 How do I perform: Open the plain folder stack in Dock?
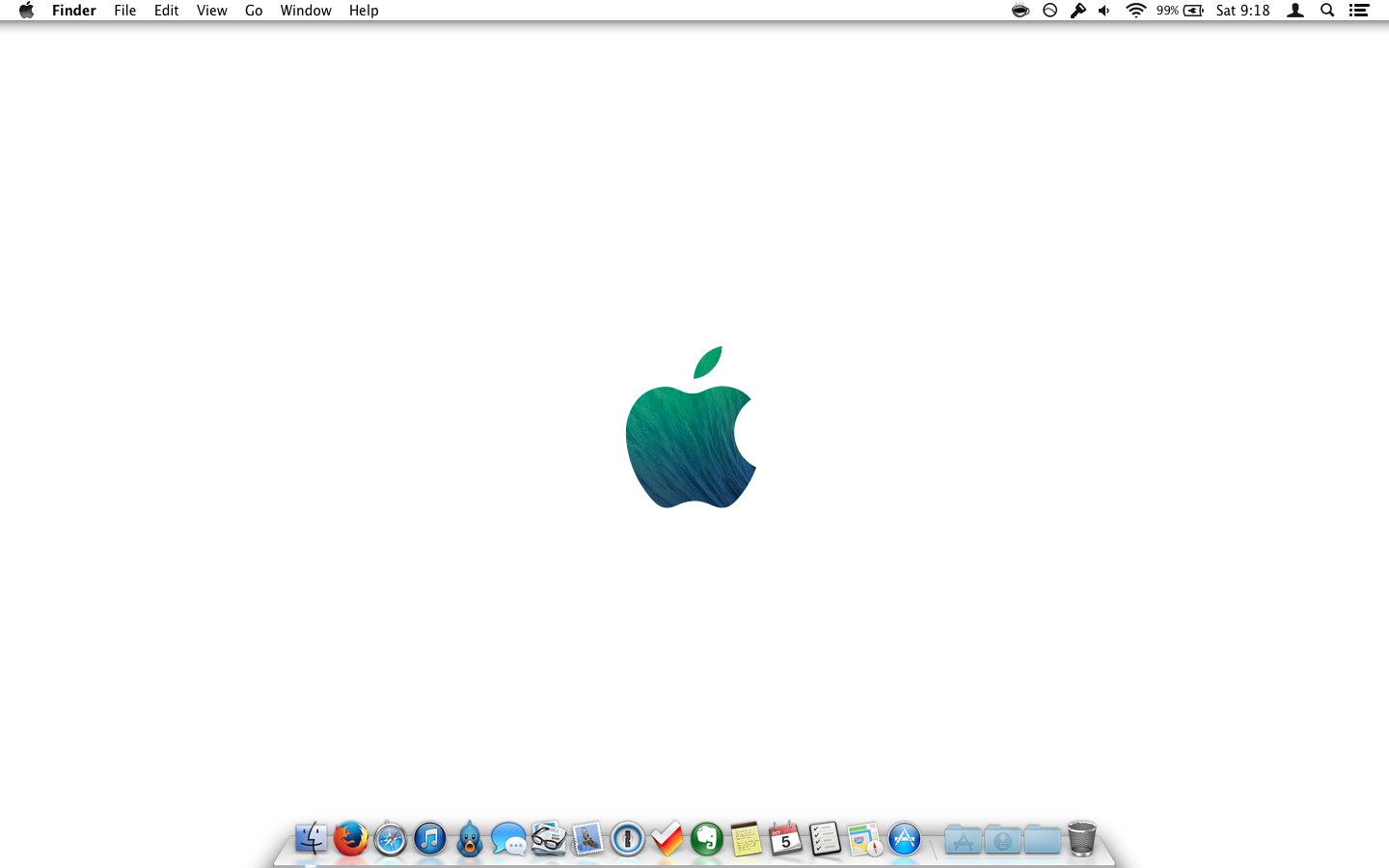click(1043, 840)
